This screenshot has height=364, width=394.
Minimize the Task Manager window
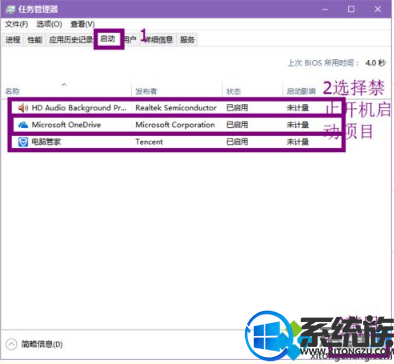click(x=325, y=9)
